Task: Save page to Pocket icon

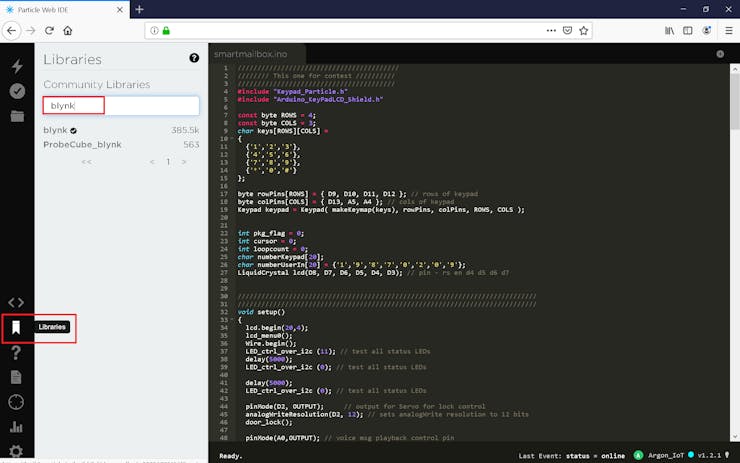Action: (x=567, y=31)
